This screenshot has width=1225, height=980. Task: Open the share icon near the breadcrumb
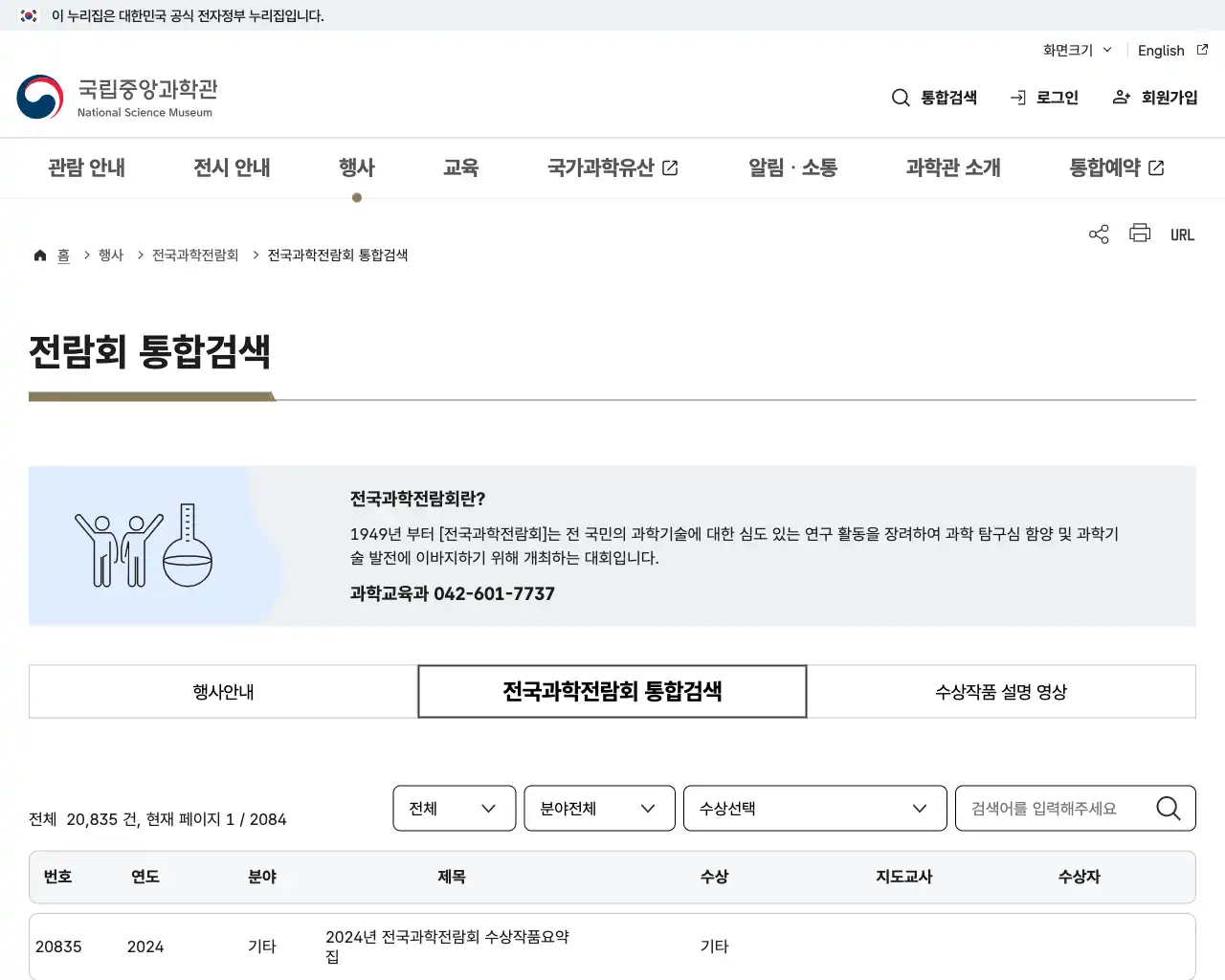(x=1098, y=233)
